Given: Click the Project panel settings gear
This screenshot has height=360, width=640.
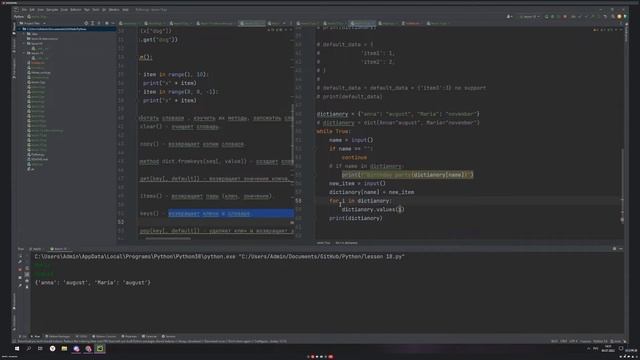Looking at the screenshot, I should pyautogui.click(x=107, y=23).
